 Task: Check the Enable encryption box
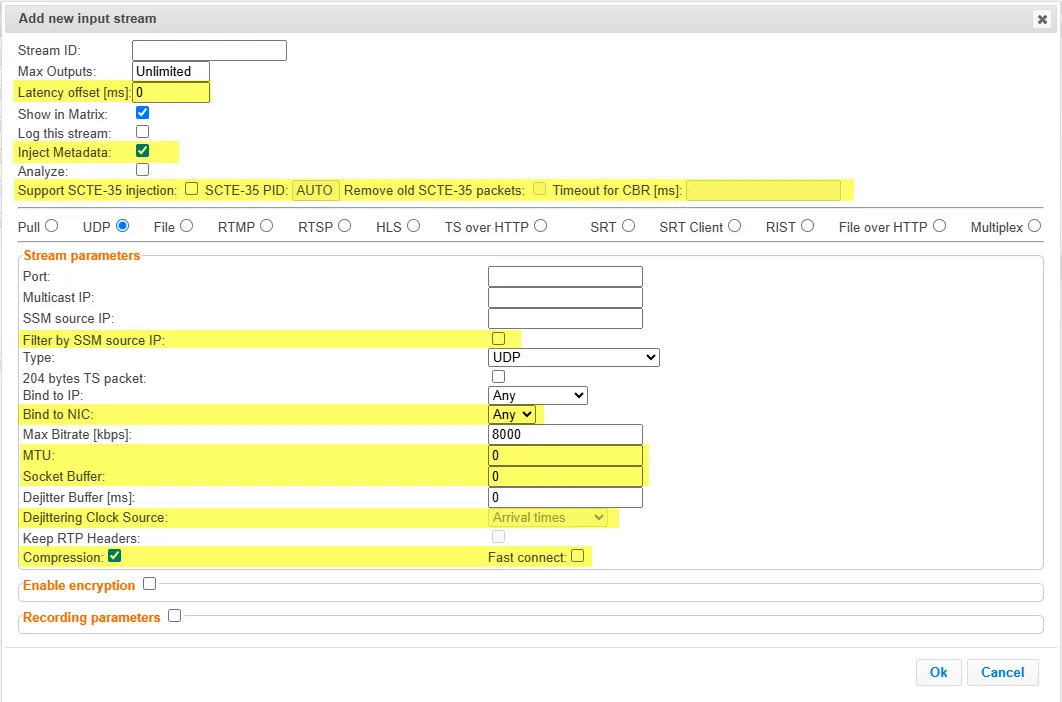[150, 583]
